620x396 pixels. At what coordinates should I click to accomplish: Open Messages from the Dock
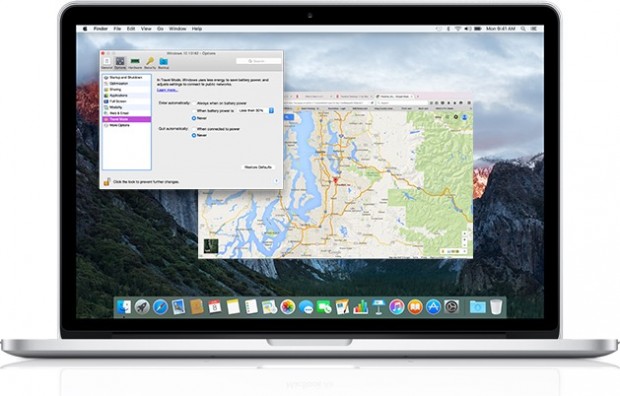coord(306,307)
